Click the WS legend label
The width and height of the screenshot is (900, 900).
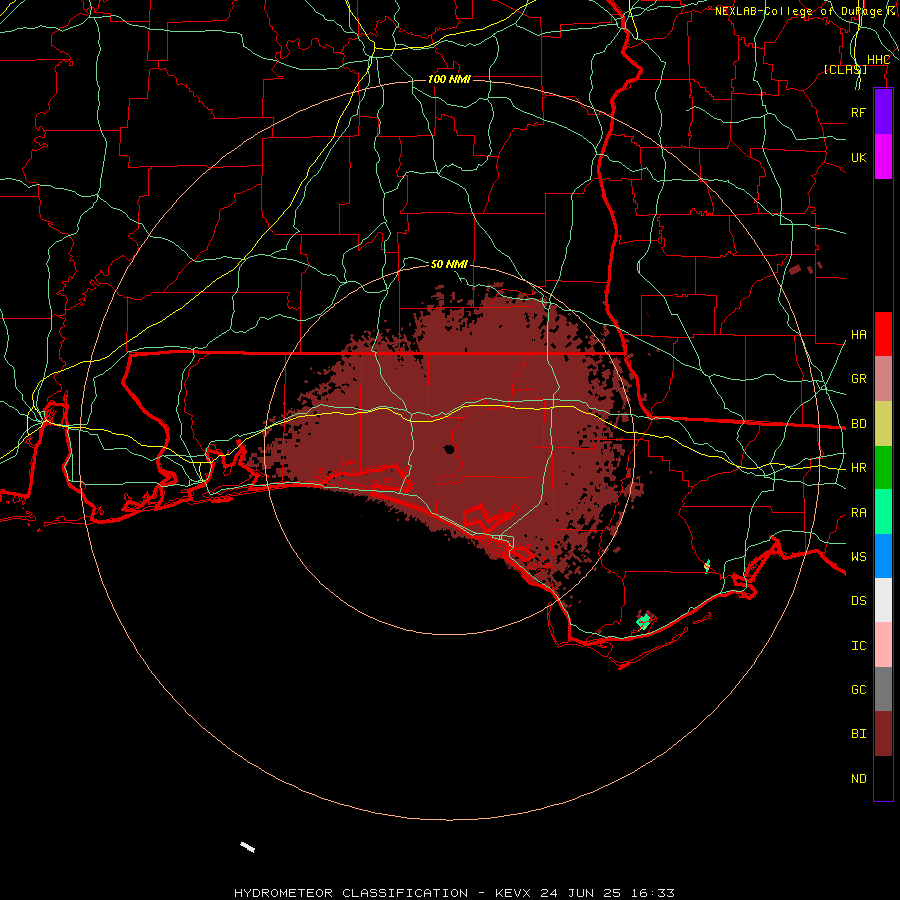(x=858, y=557)
